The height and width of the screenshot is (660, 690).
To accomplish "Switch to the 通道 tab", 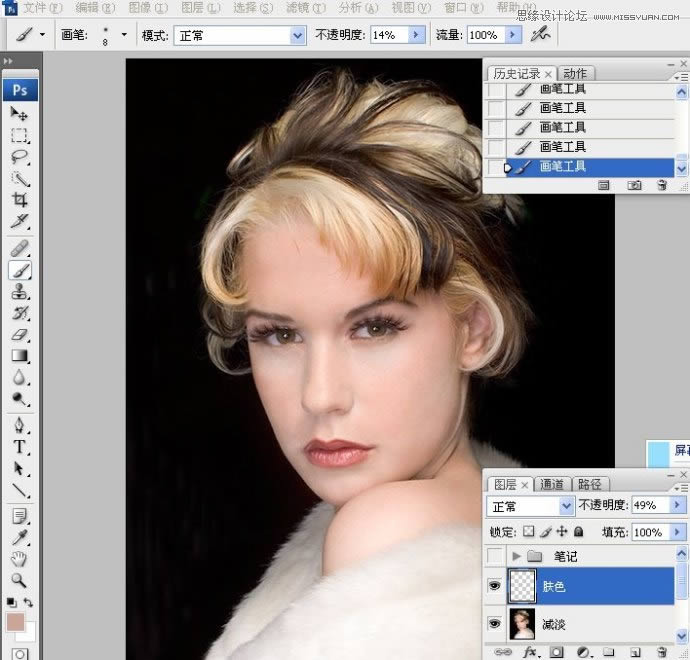I will [552, 484].
